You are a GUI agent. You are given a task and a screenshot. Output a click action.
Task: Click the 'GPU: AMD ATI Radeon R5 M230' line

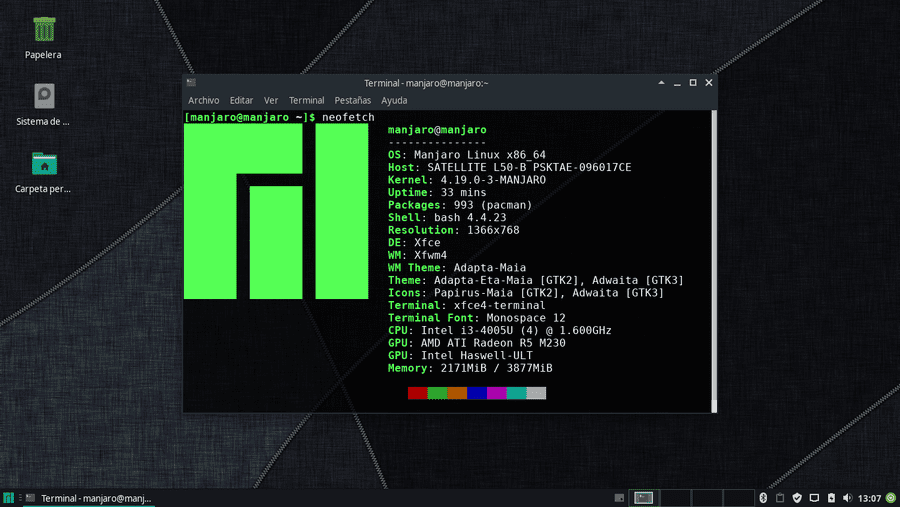pos(476,343)
